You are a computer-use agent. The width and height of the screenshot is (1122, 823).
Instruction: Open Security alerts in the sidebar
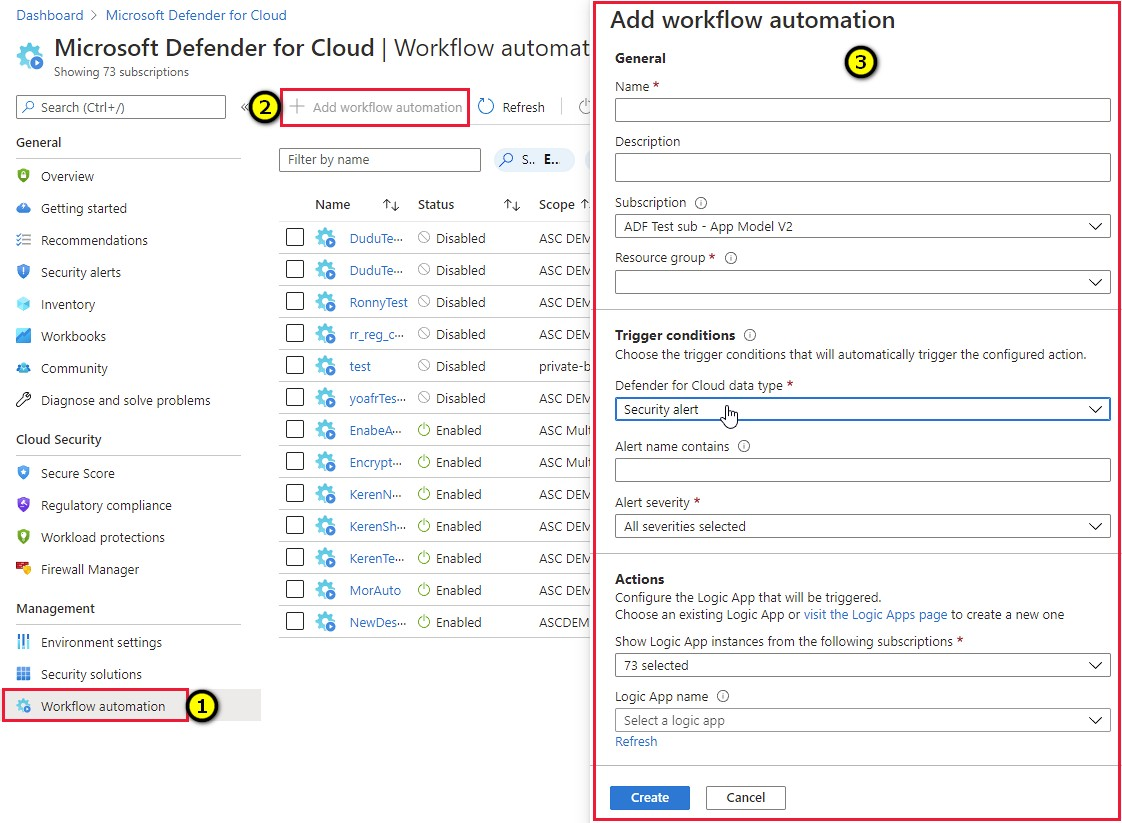tap(80, 272)
